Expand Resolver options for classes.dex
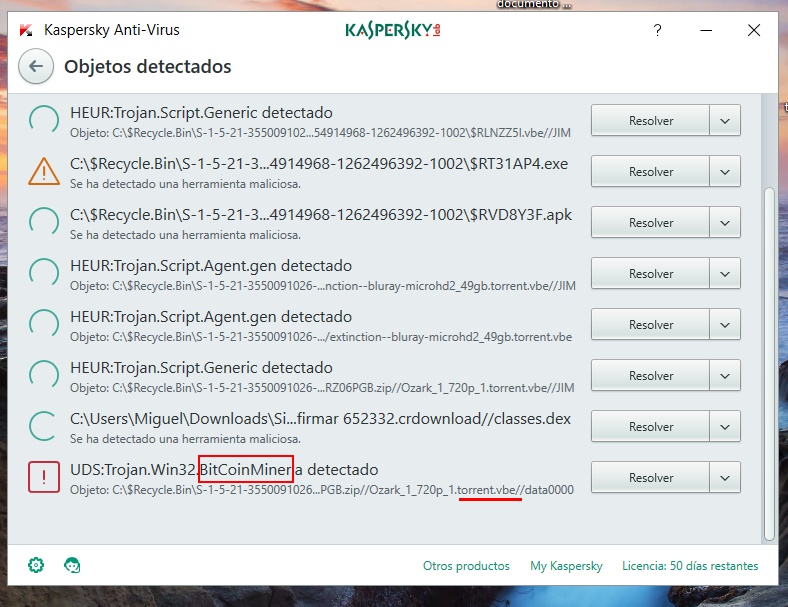788x607 pixels. pyautogui.click(x=725, y=426)
